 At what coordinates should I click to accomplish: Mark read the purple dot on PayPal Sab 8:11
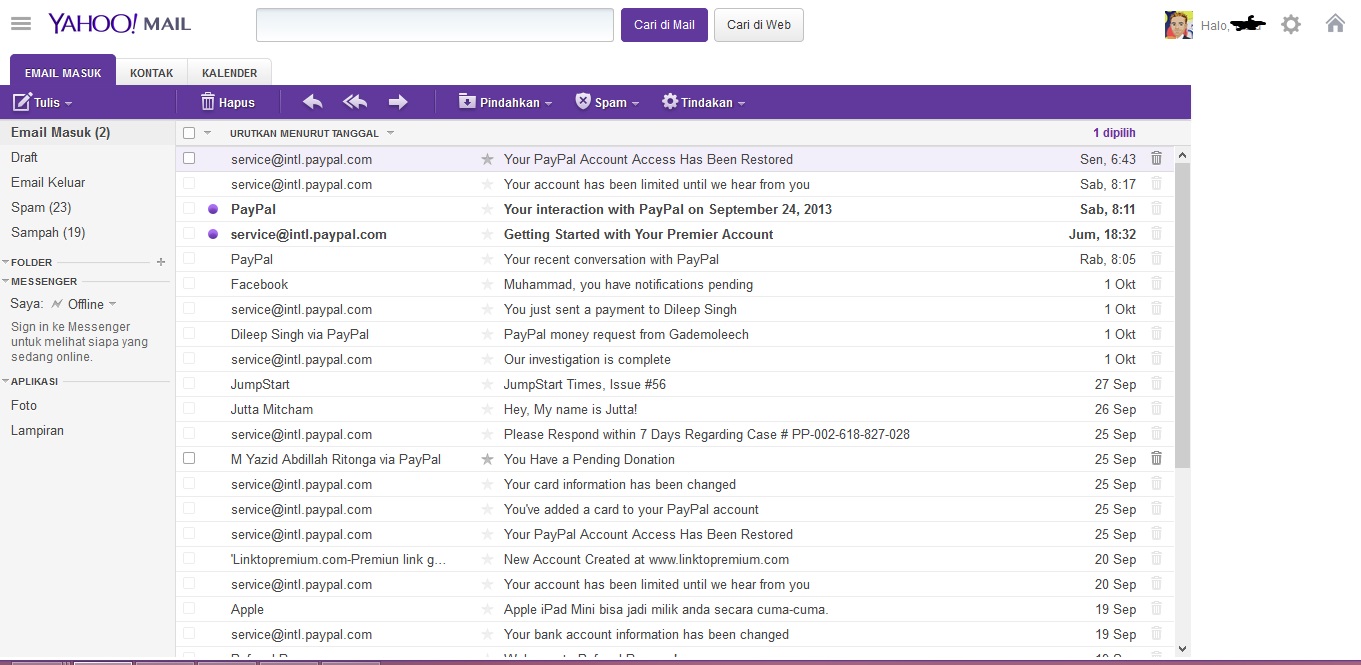(212, 209)
